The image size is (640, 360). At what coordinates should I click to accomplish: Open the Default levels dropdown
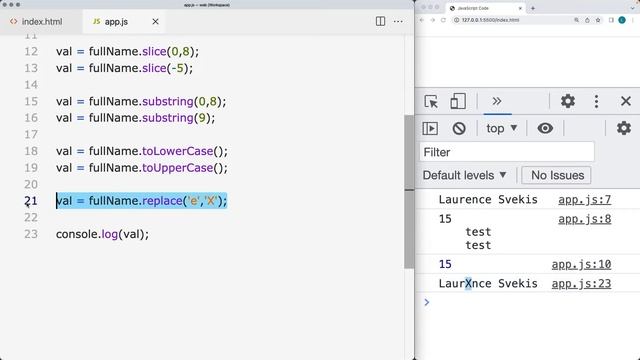pos(464,176)
